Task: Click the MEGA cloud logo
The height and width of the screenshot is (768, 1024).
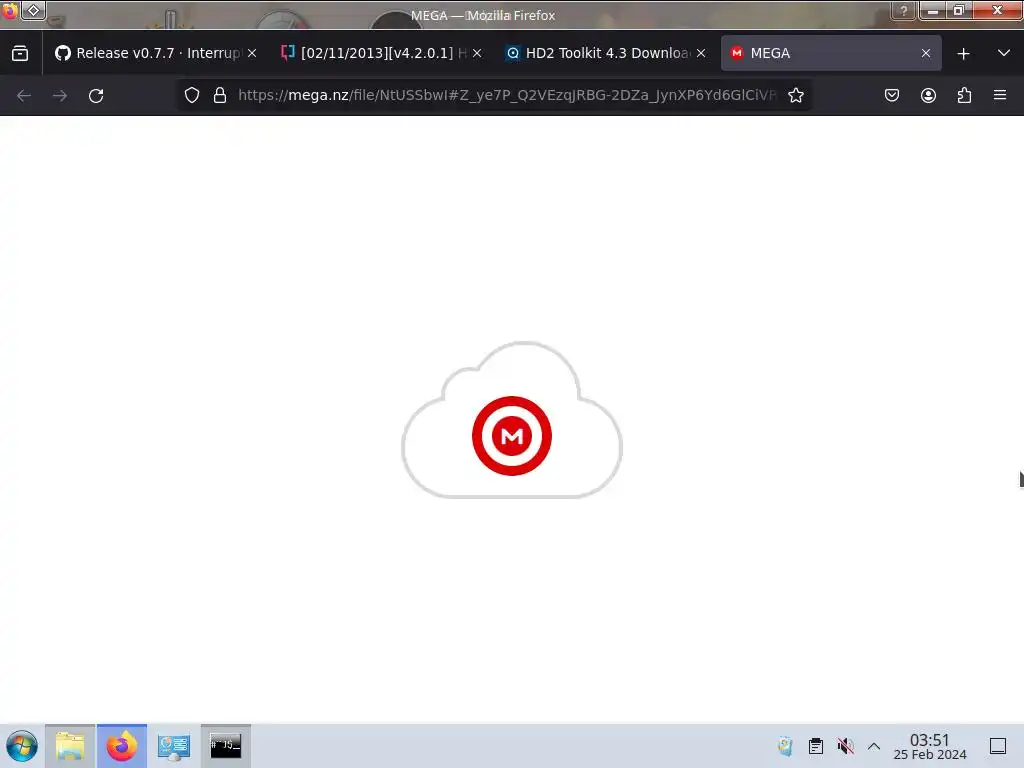Action: (x=512, y=421)
